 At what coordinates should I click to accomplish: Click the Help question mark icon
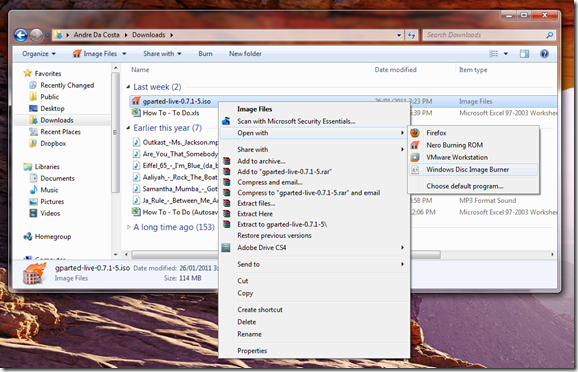[544, 54]
